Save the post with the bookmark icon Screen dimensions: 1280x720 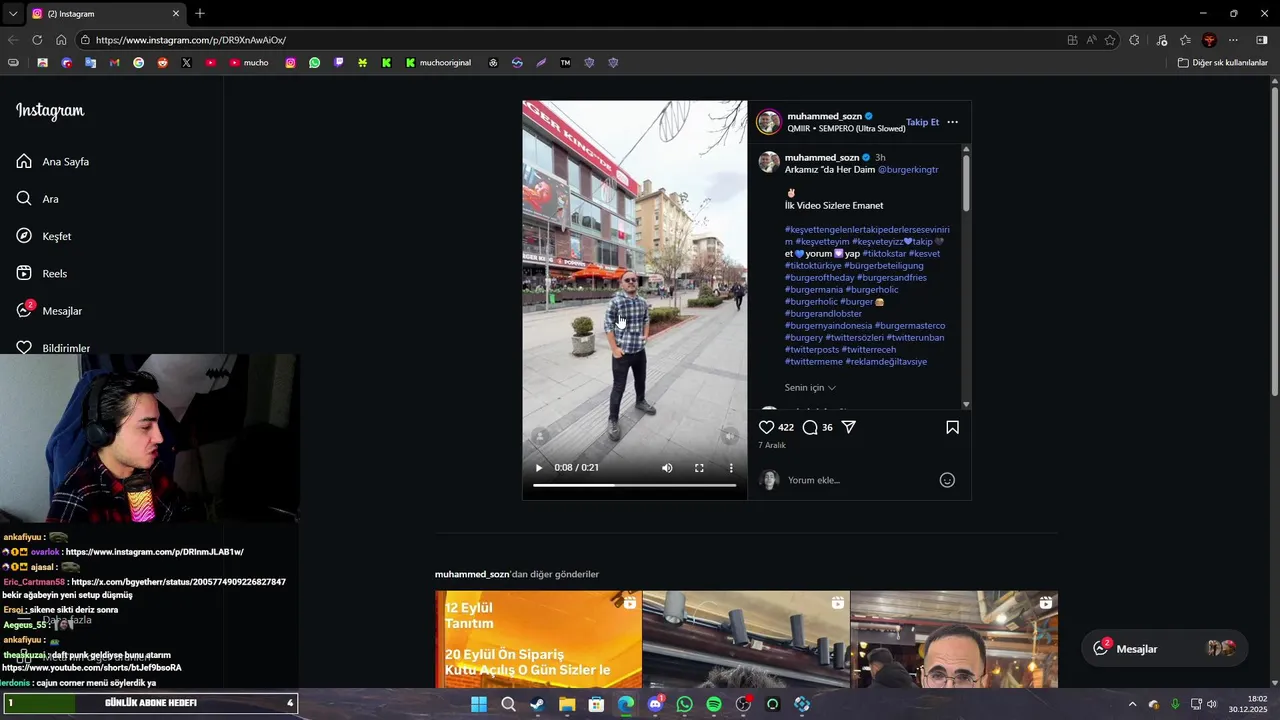[952, 427]
